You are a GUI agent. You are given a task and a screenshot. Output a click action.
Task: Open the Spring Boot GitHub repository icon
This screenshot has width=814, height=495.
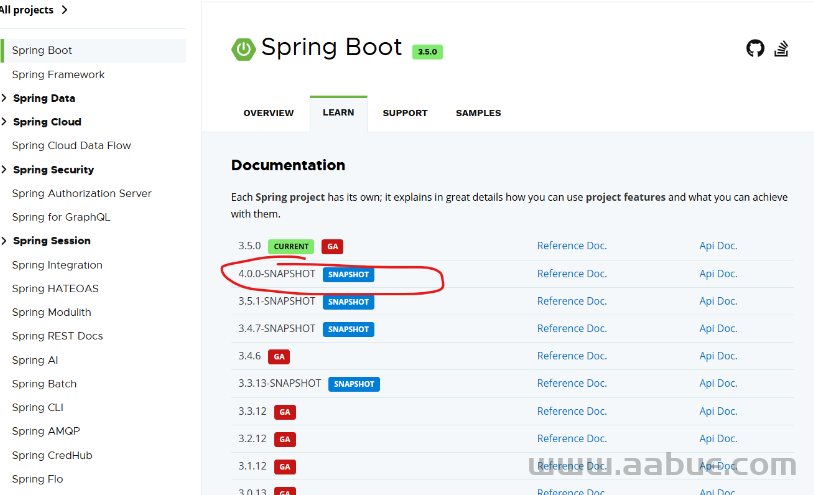coord(755,48)
